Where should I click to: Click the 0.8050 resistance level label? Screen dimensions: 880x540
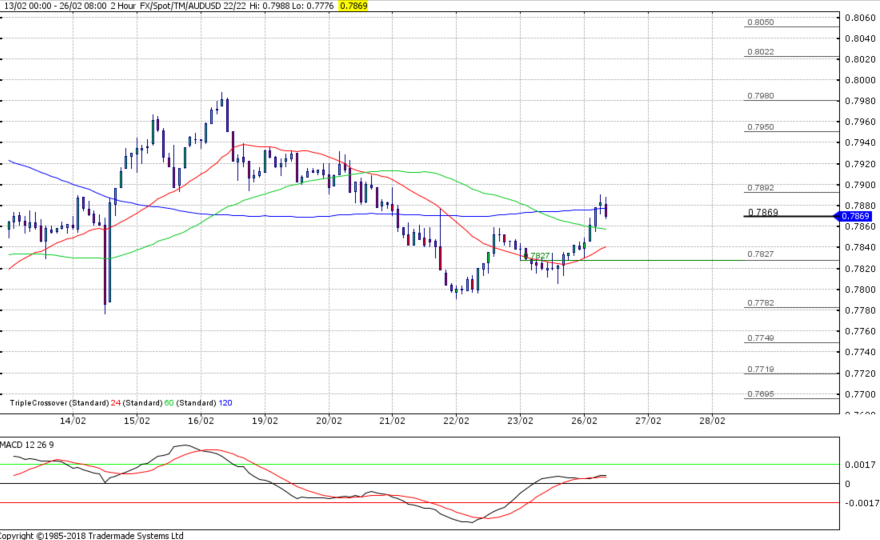click(x=761, y=21)
